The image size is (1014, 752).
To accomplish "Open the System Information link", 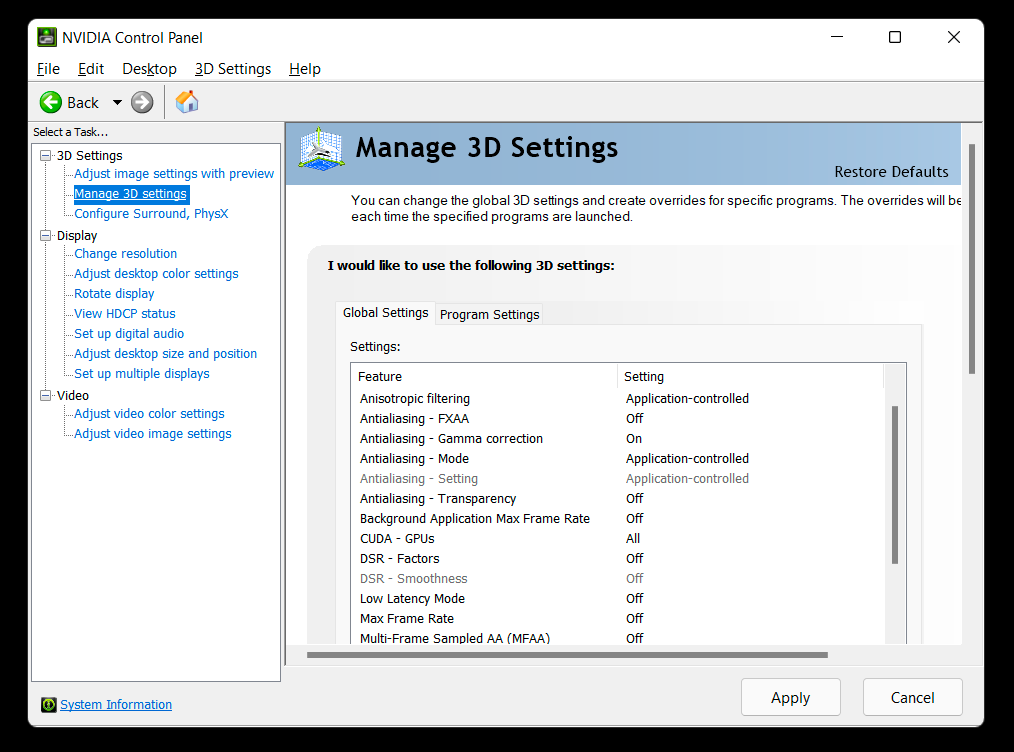I will [x=116, y=704].
